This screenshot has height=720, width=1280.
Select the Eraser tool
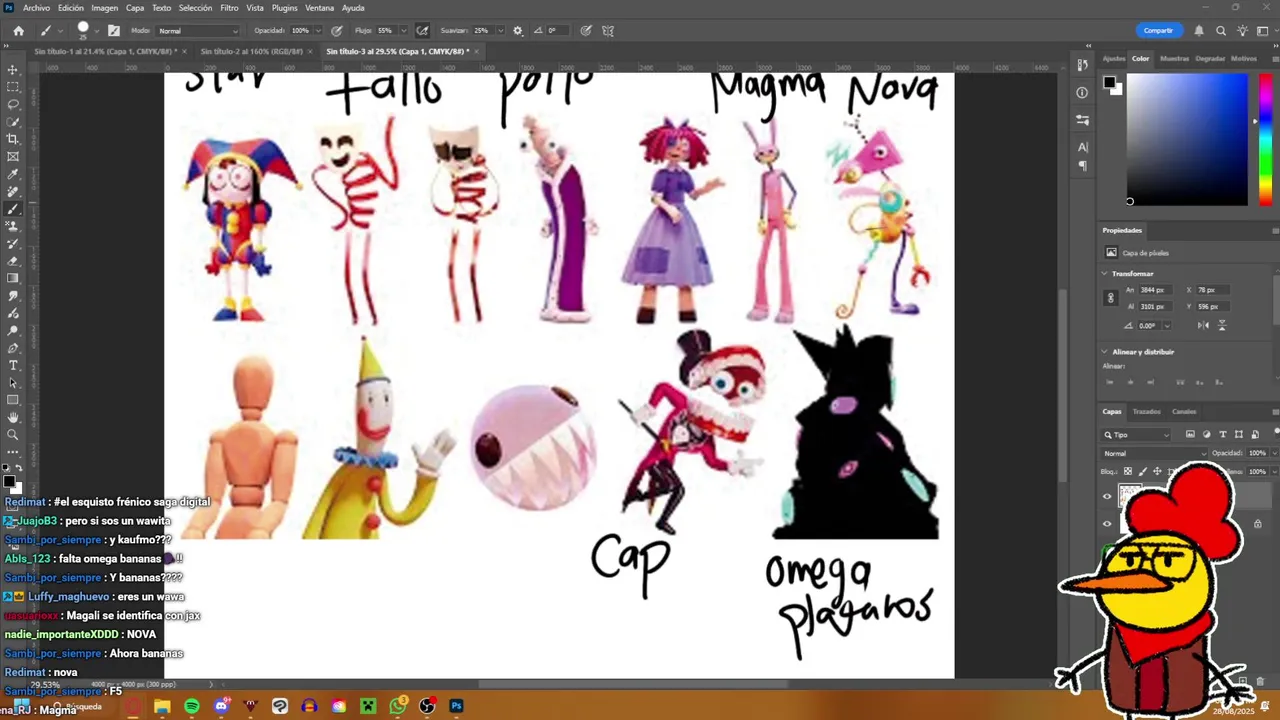(x=13, y=261)
